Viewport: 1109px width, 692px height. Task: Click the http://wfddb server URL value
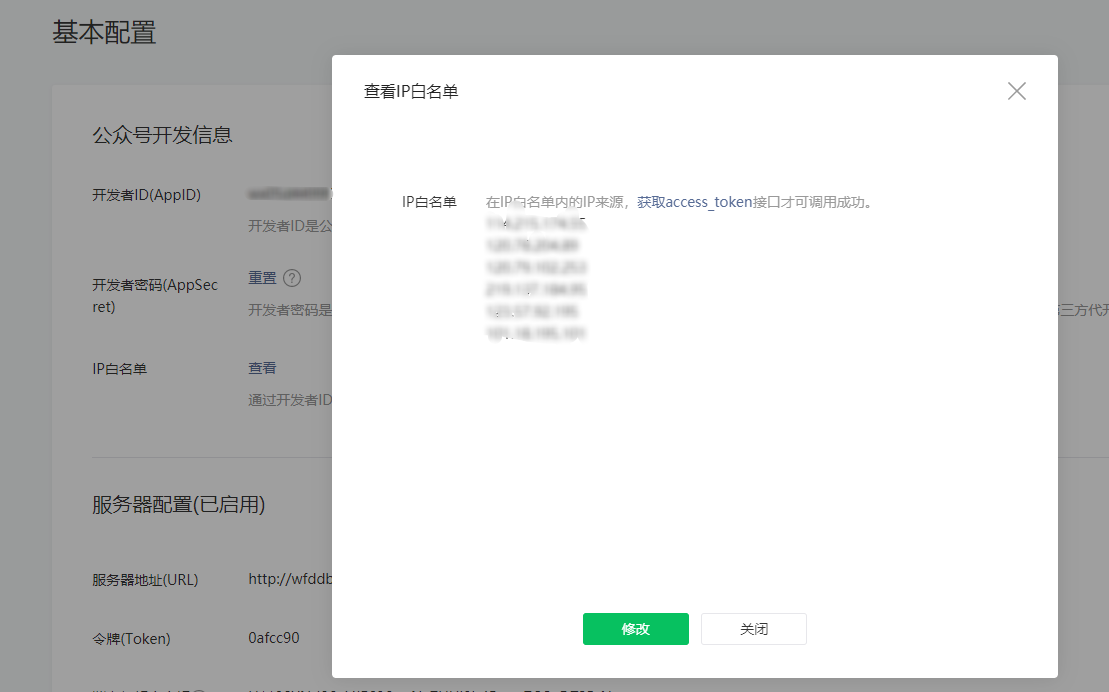pos(290,579)
